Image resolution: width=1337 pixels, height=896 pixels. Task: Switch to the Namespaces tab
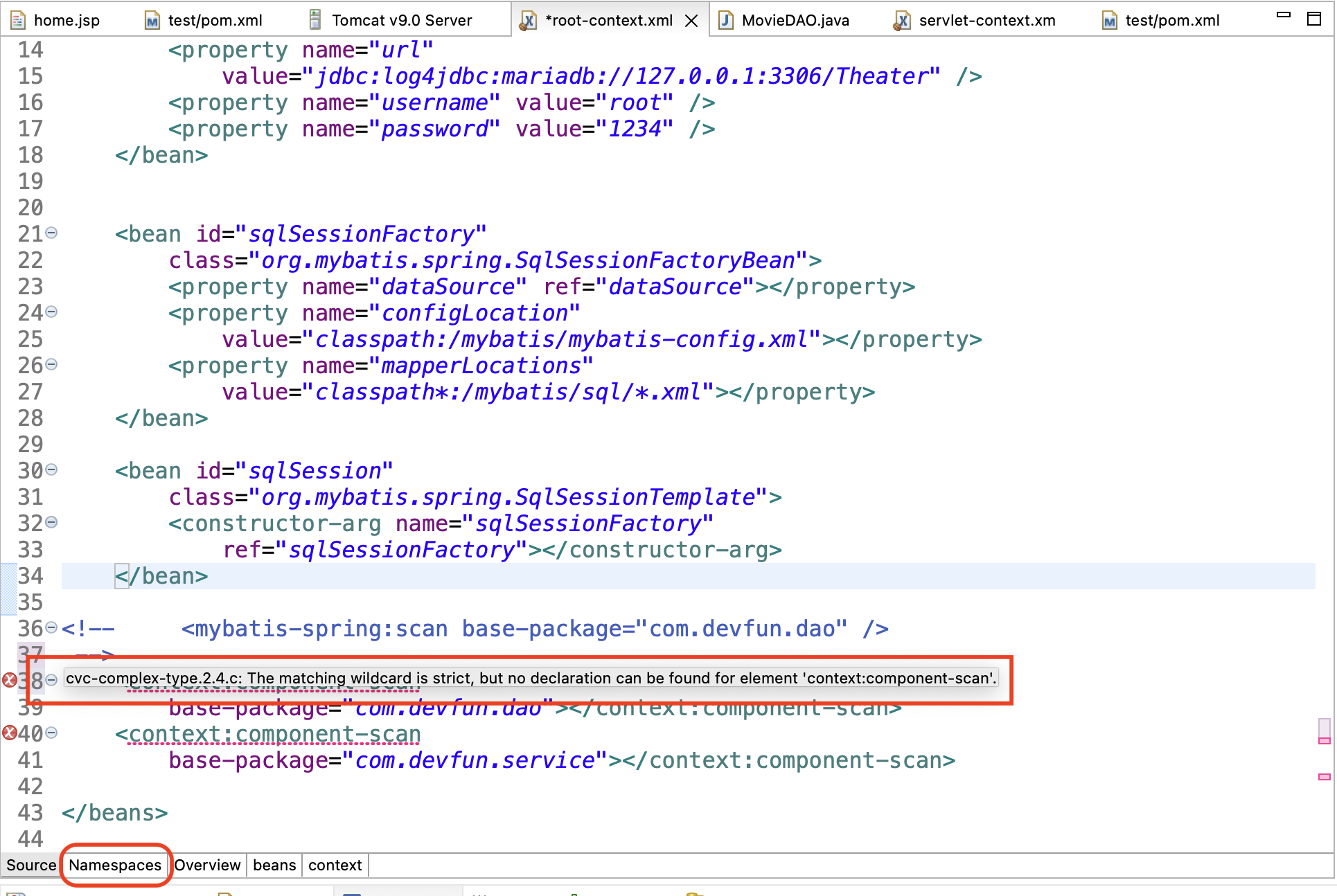tap(115, 865)
